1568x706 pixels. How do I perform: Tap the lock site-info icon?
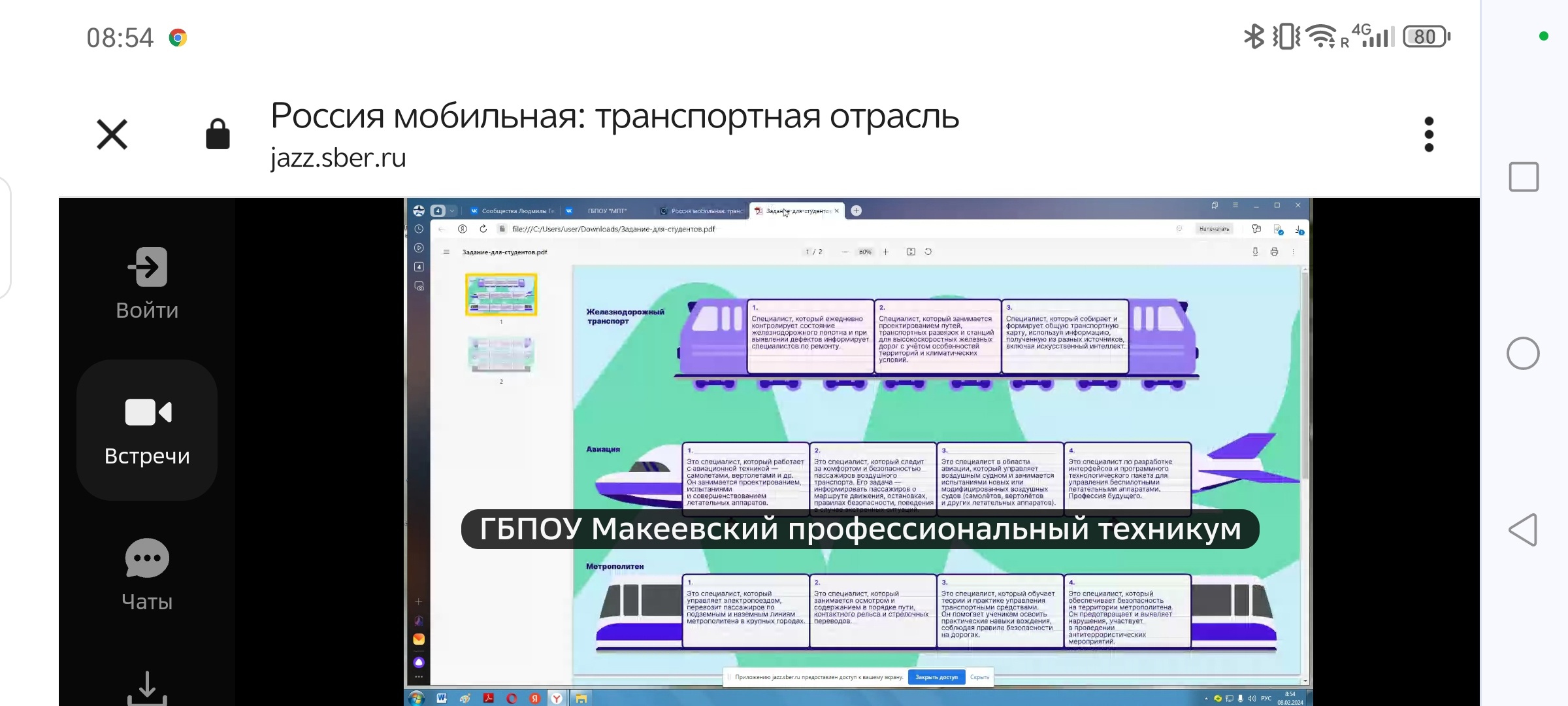[x=218, y=134]
